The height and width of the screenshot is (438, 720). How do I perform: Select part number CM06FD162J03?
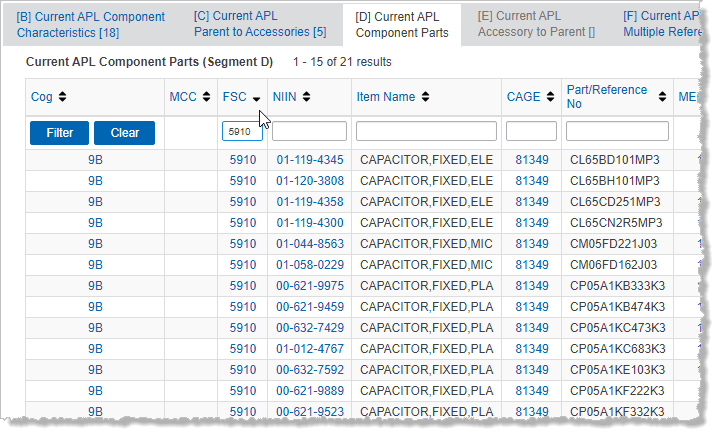coord(613,265)
